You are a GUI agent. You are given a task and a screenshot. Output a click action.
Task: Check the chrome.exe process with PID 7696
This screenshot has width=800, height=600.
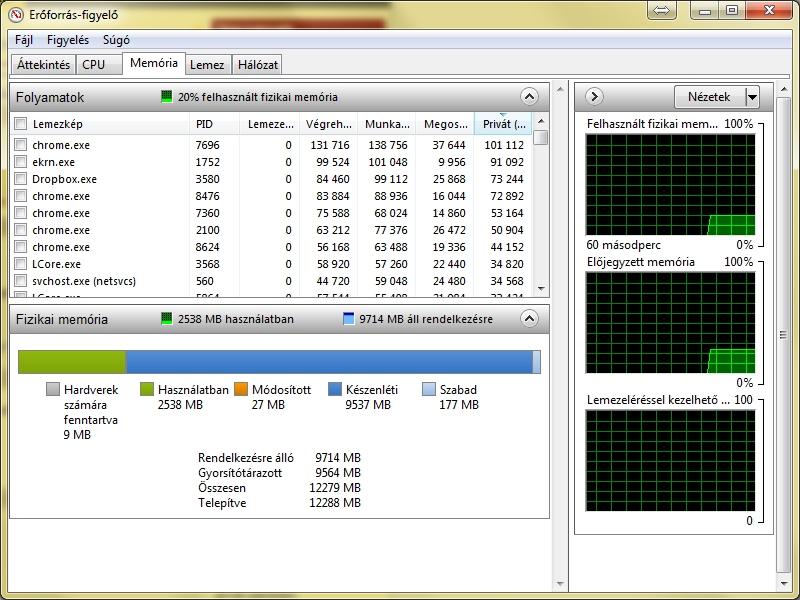point(20,144)
